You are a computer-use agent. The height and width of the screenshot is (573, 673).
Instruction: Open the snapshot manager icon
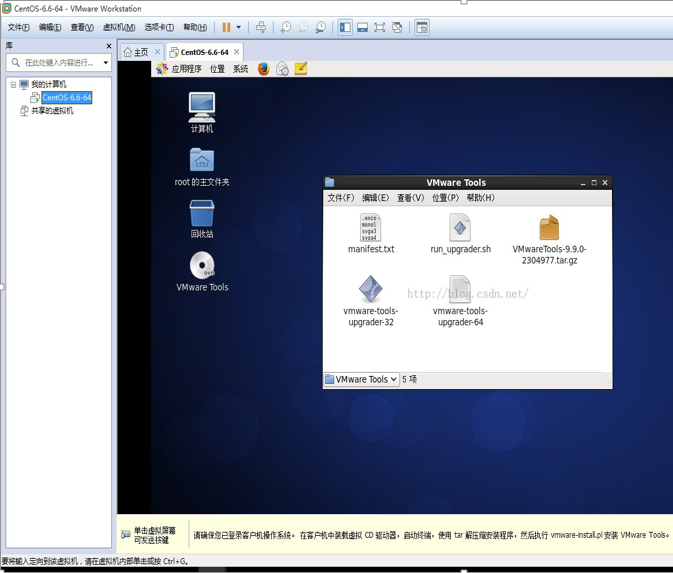point(321,27)
